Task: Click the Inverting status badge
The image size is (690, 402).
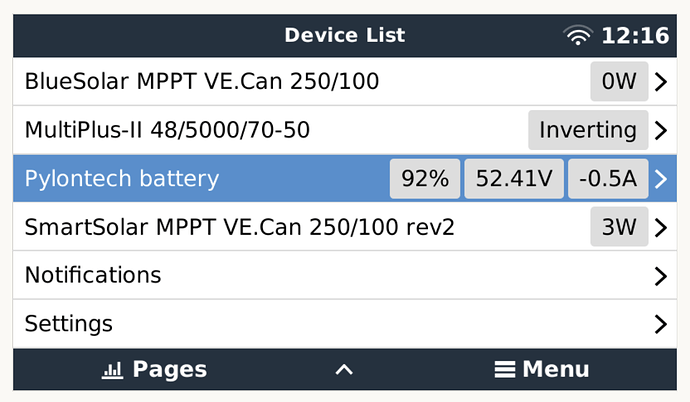Action: (x=587, y=130)
